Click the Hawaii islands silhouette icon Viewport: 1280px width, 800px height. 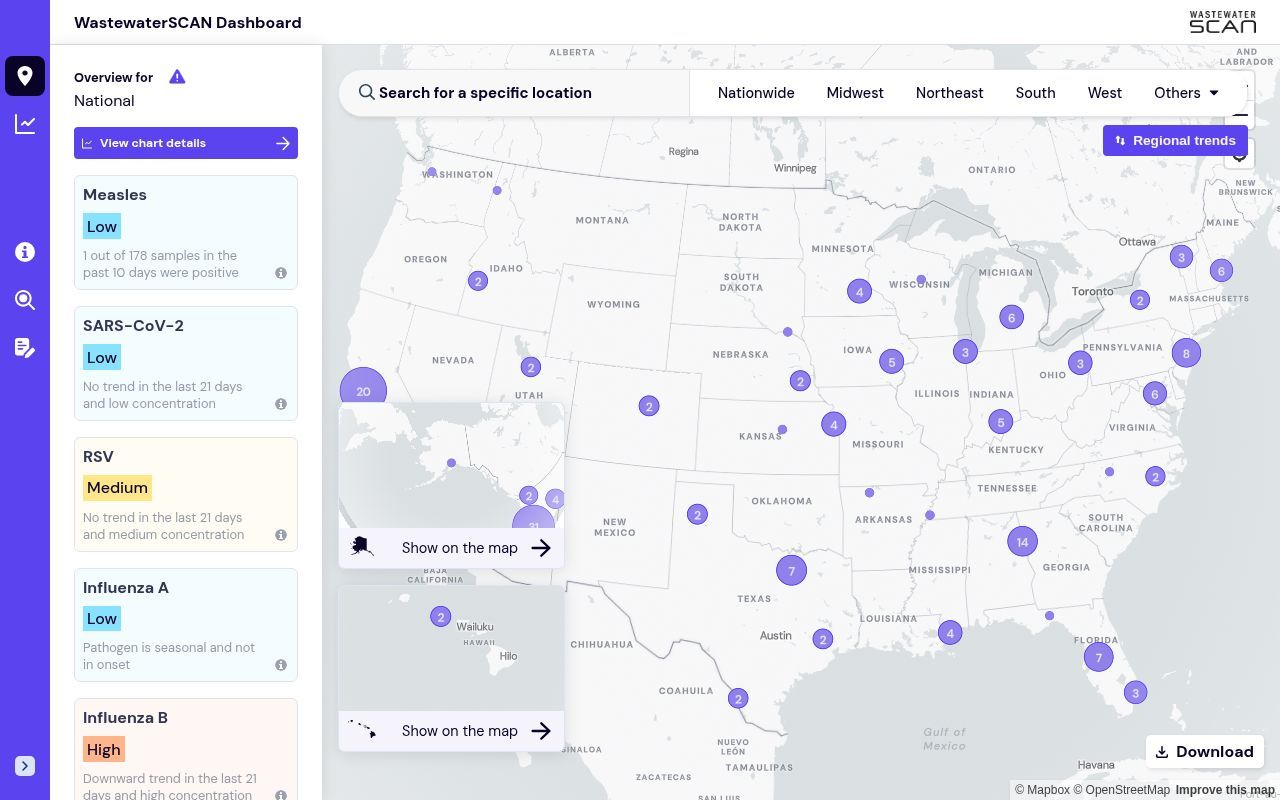pos(362,730)
